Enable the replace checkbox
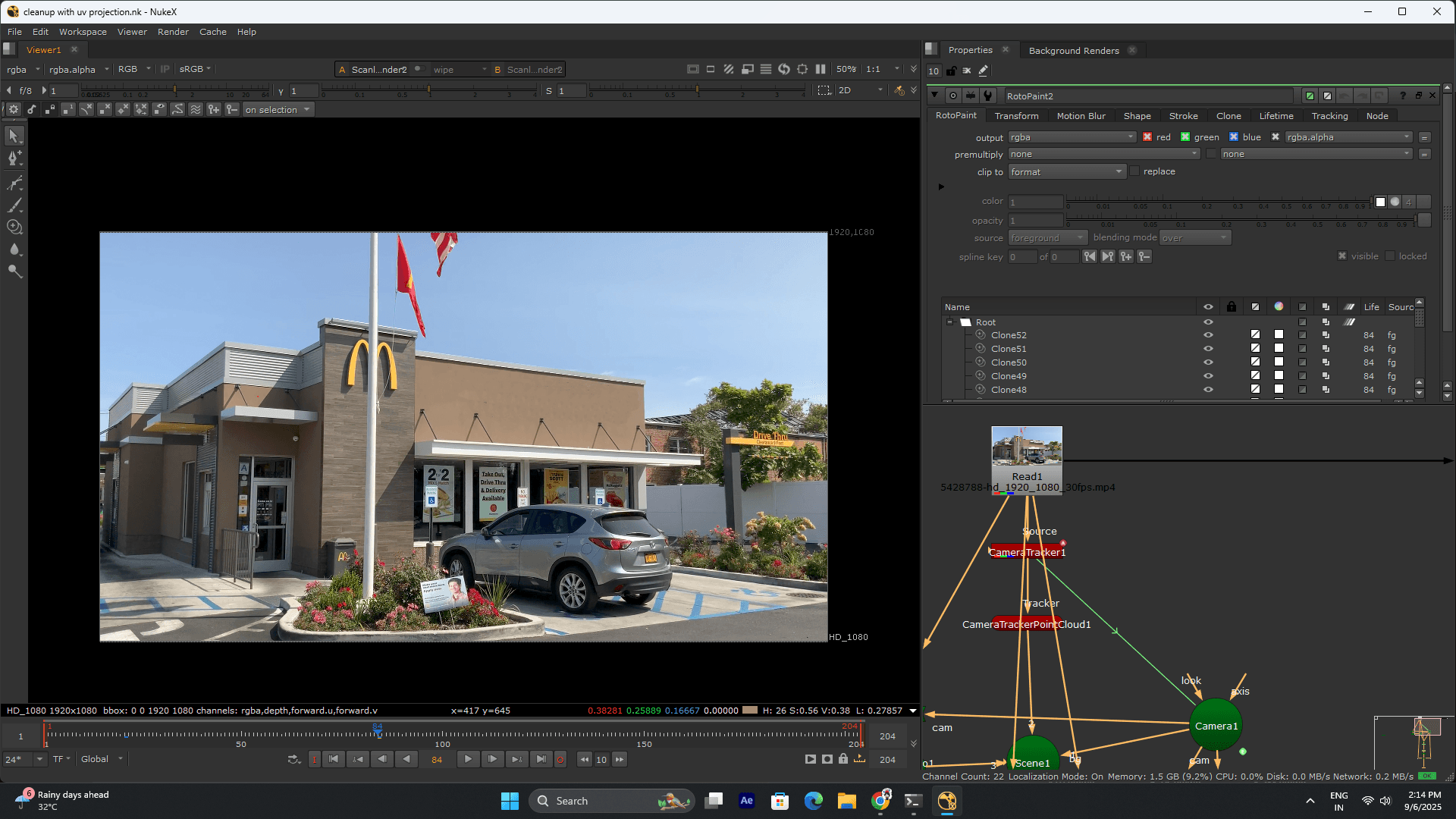 click(x=1134, y=171)
